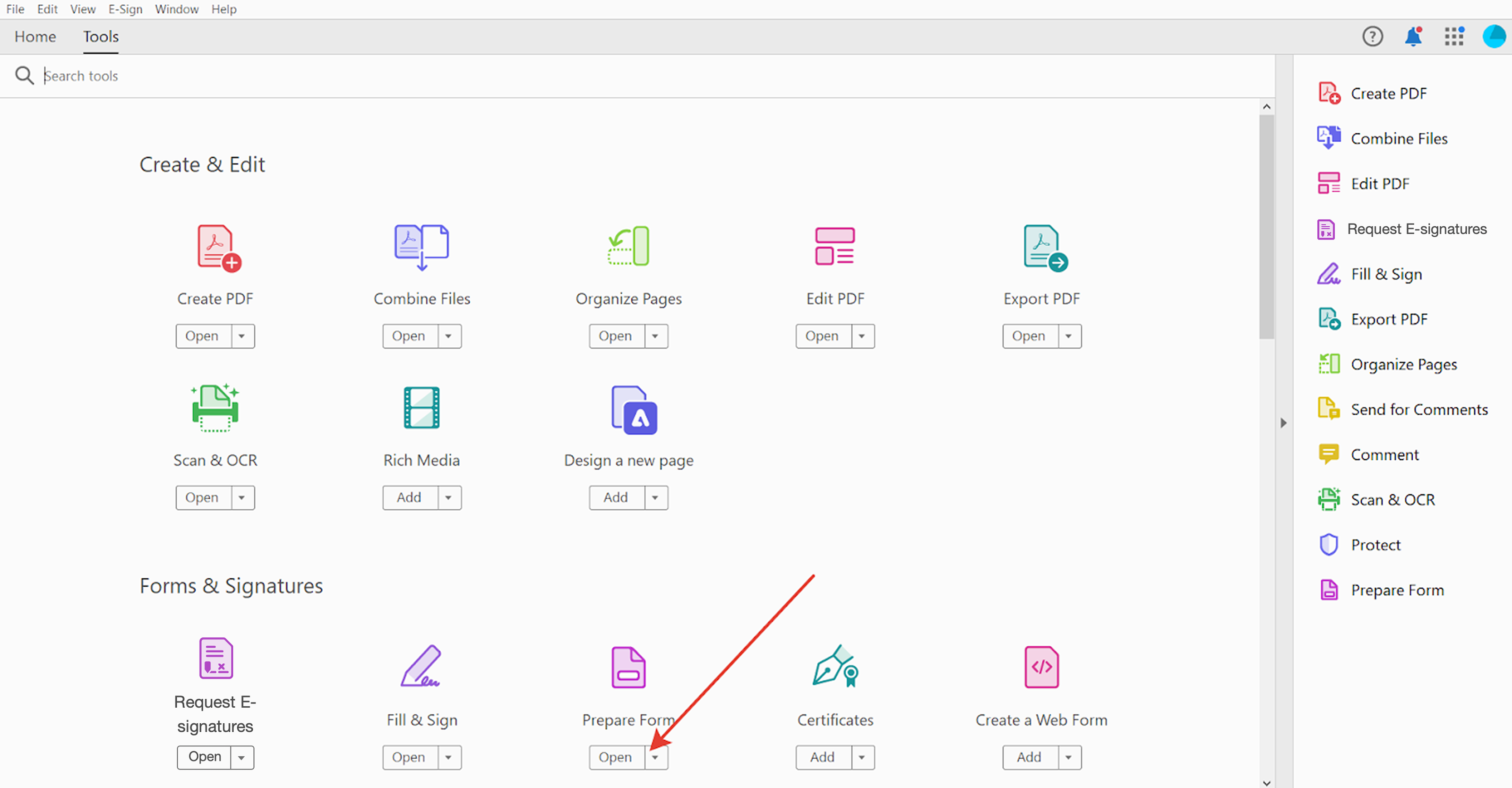Open the Rich Media Add dropdown arrow
This screenshot has width=1512, height=788.
point(448,497)
